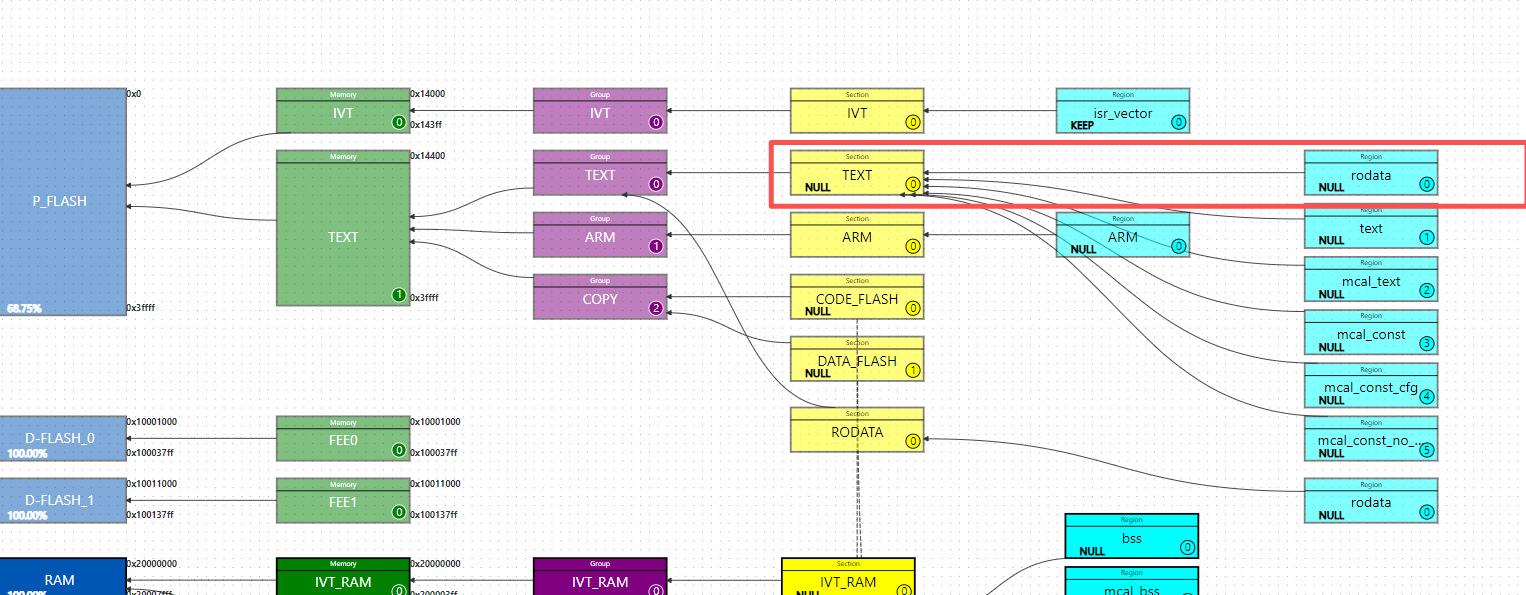Click the 100.00% label on D-FLASH_0
The width and height of the screenshot is (1526, 595).
(28, 453)
